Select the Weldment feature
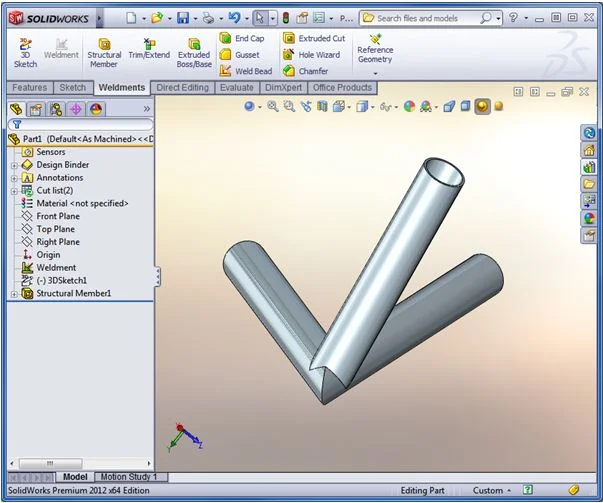Viewport: 603px width, 503px height. click(49, 268)
